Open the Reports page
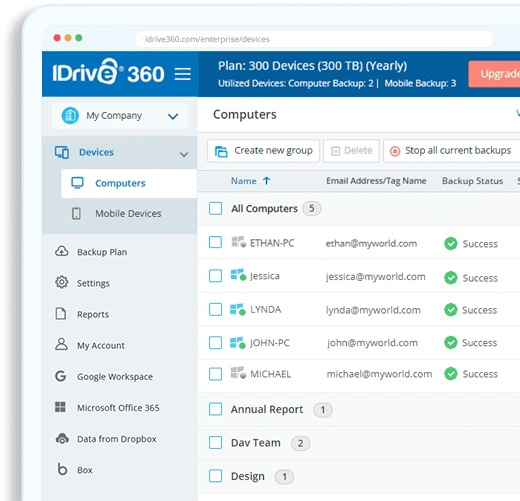 pos(93,314)
